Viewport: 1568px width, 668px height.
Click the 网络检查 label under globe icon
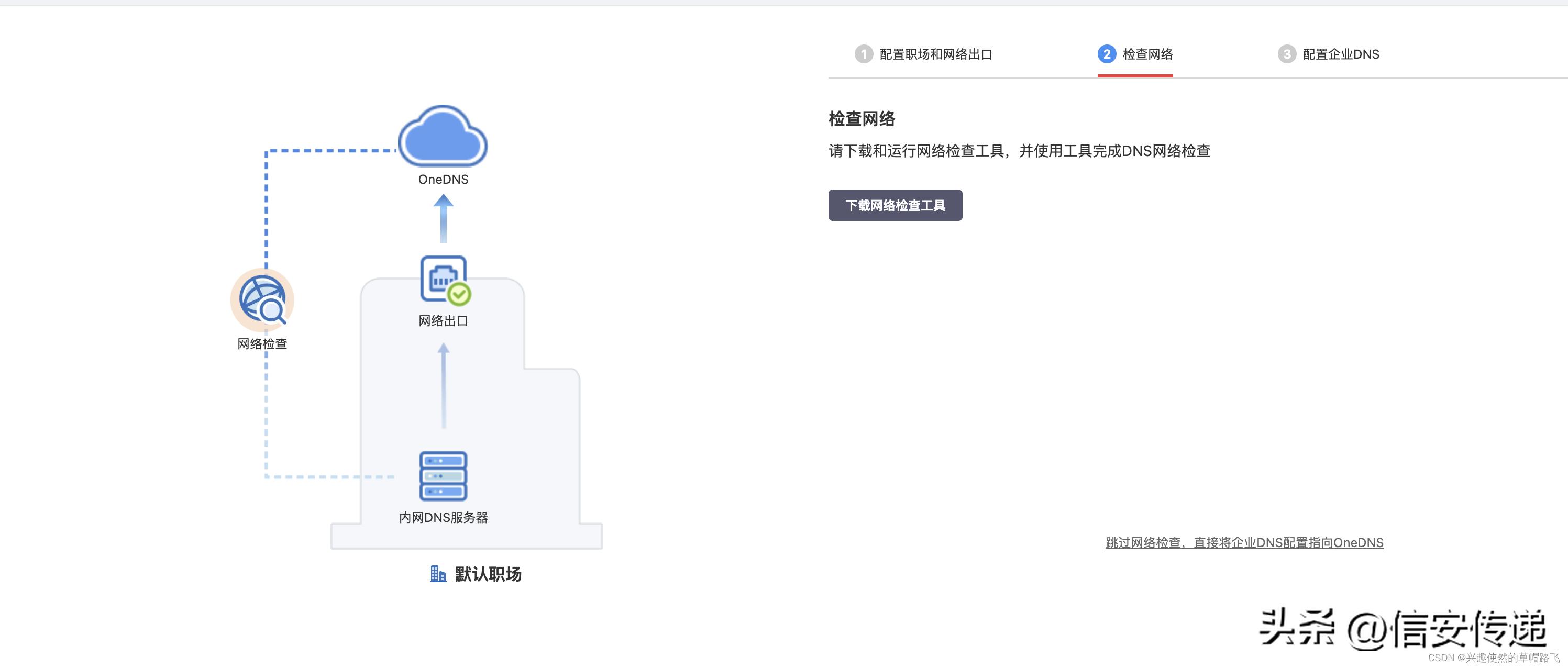pyautogui.click(x=262, y=344)
